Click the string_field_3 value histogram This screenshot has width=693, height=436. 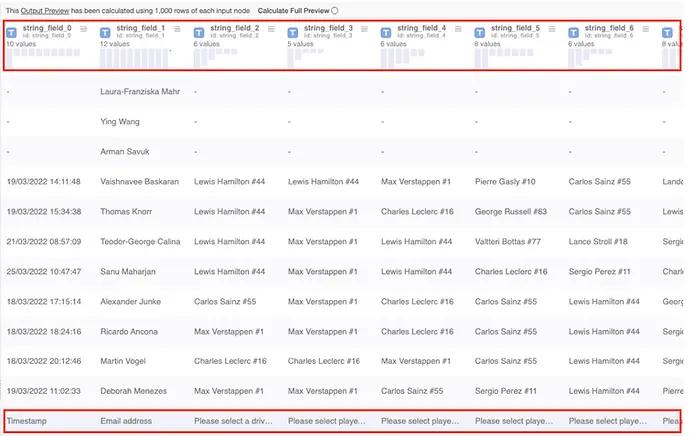(x=305, y=58)
